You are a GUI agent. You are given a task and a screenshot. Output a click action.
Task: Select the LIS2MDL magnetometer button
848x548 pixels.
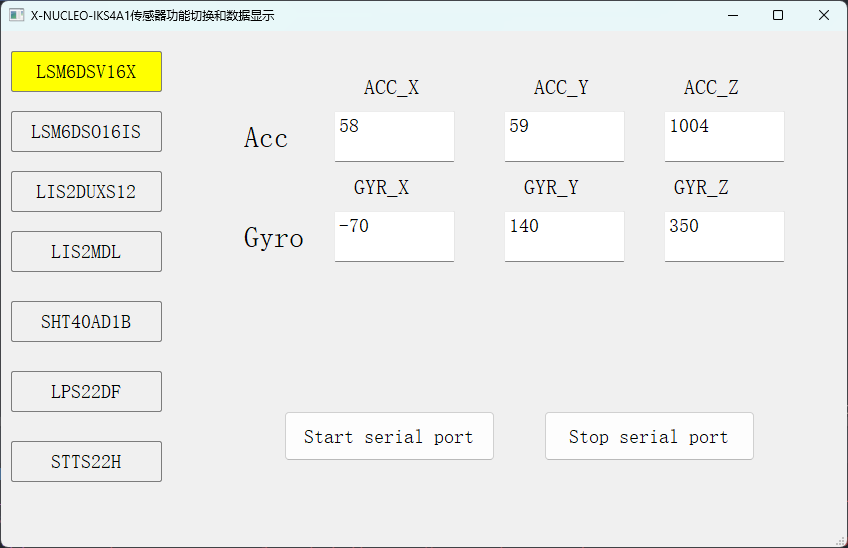pyautogui.click(x=87, y=252)
